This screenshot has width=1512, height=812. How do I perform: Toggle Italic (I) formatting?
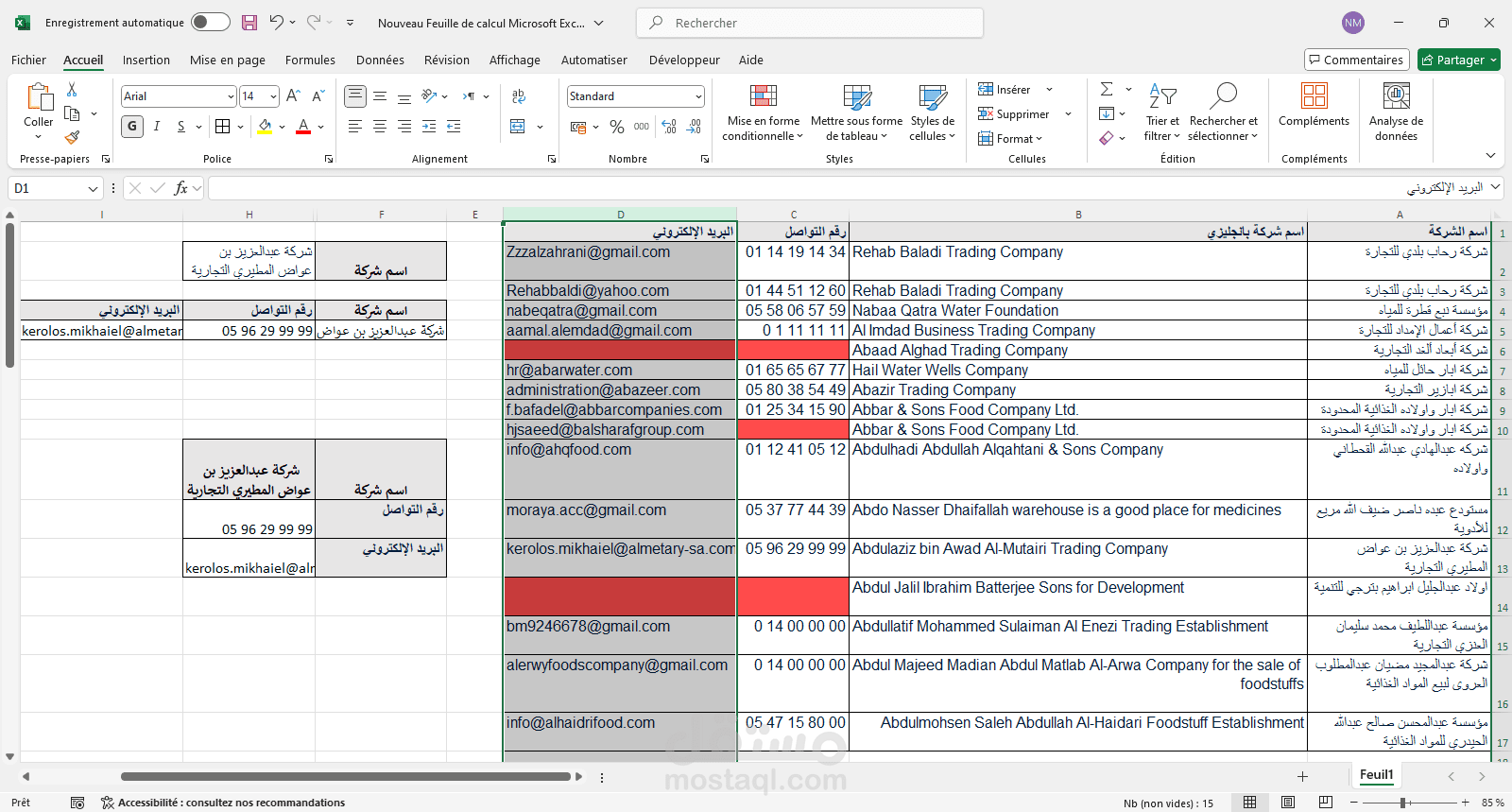157,126
